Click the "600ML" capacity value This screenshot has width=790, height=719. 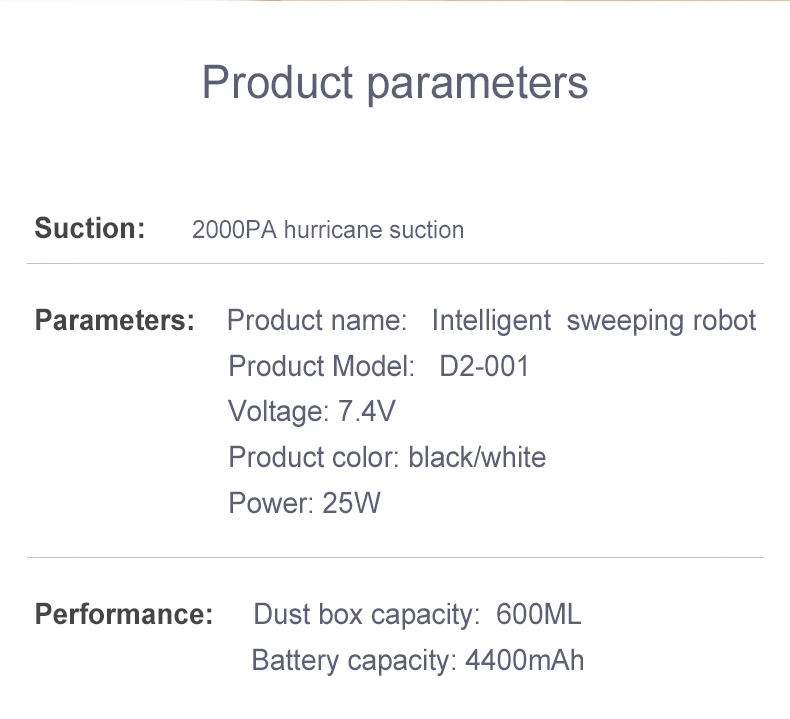click(x=538, y=614)
